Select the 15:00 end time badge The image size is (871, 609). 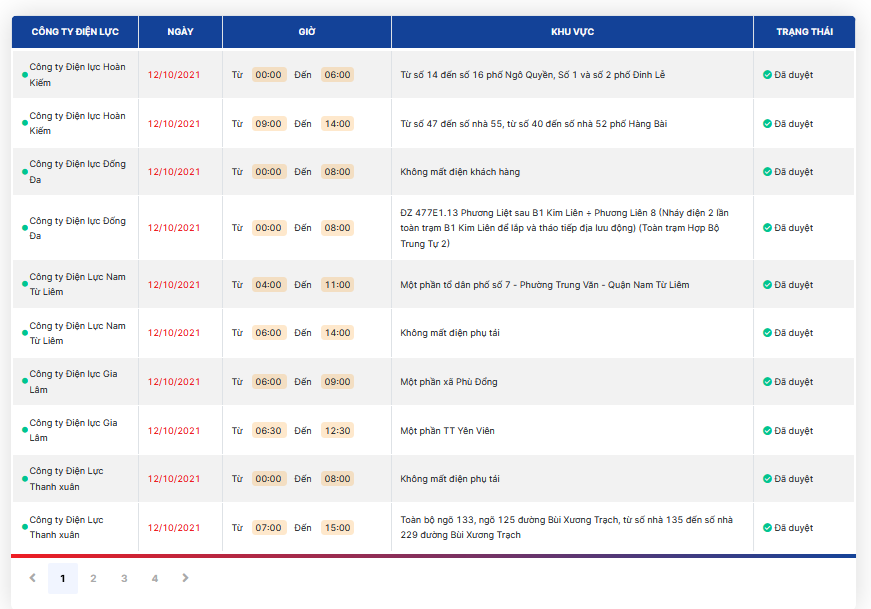coord(337,527)
